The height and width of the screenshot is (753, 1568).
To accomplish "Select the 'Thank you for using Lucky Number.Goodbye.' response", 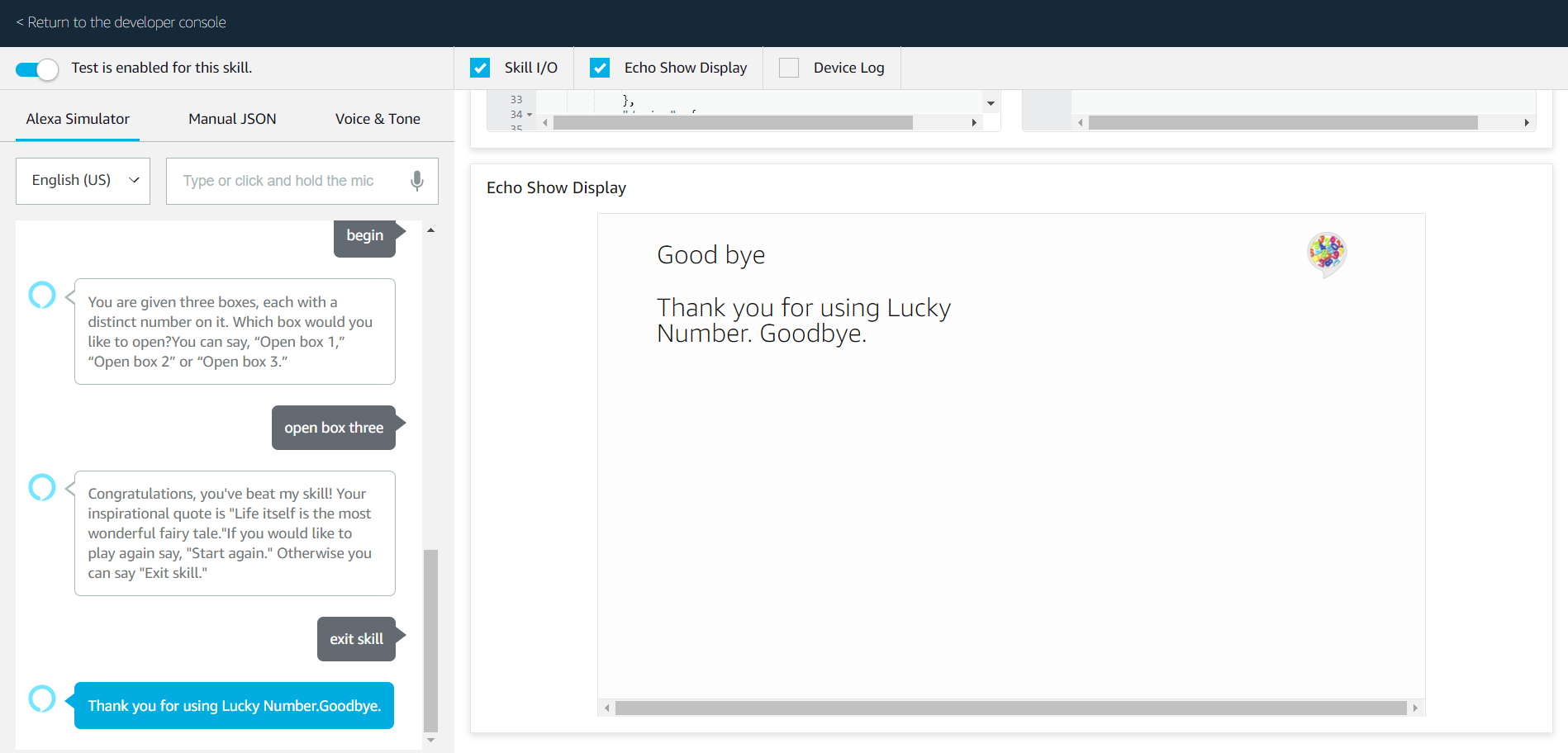I will tap(234, 706).
